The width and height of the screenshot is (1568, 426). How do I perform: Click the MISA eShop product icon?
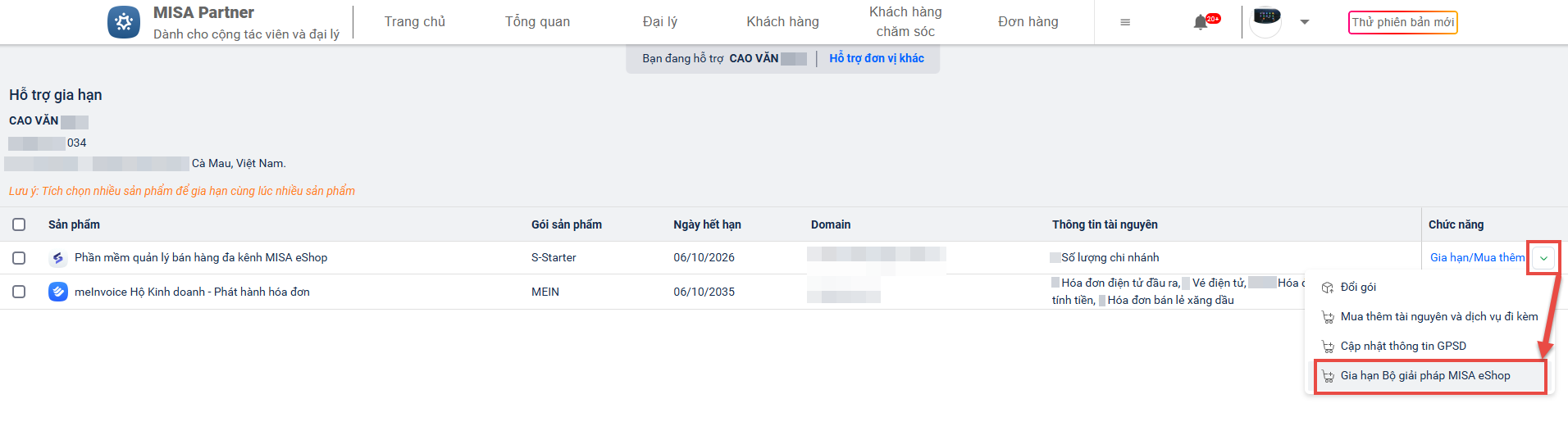click(57, 258)
